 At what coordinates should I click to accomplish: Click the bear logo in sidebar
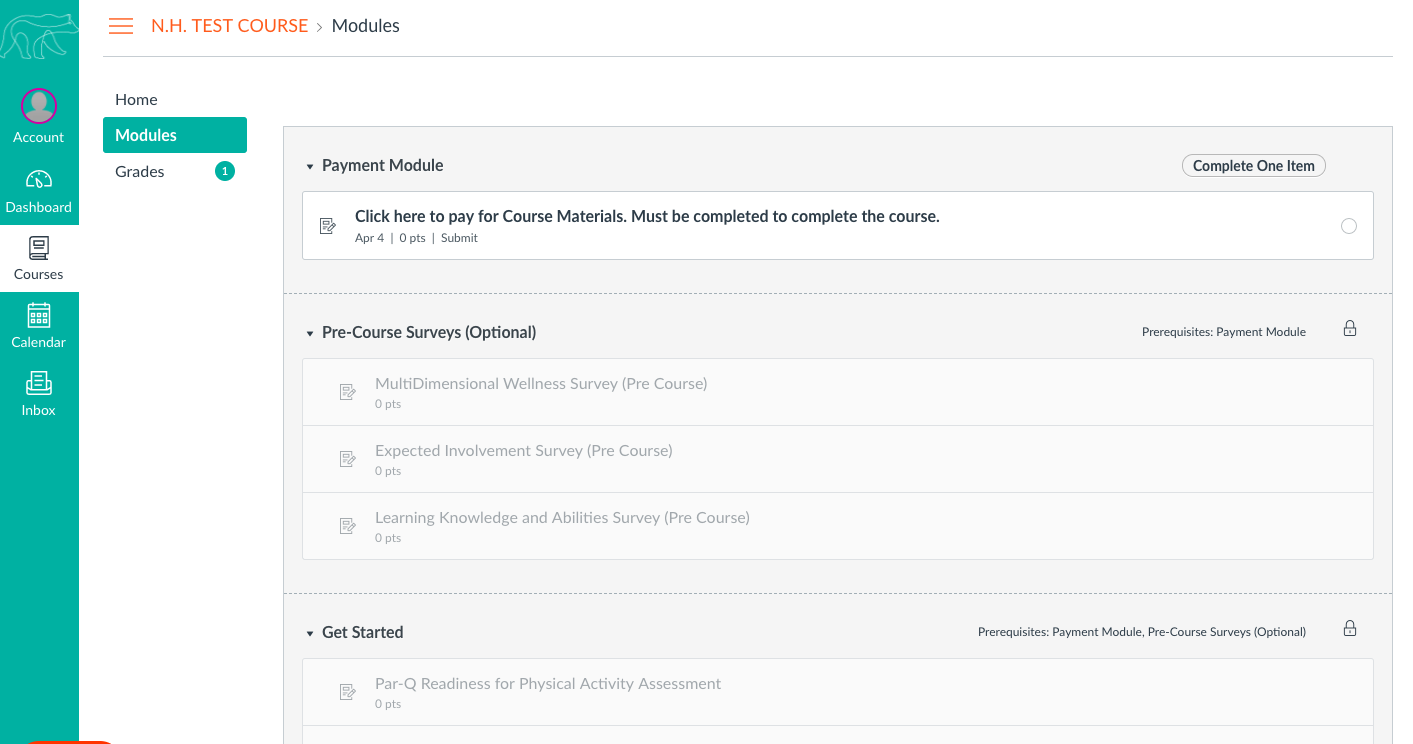(38, 35)
